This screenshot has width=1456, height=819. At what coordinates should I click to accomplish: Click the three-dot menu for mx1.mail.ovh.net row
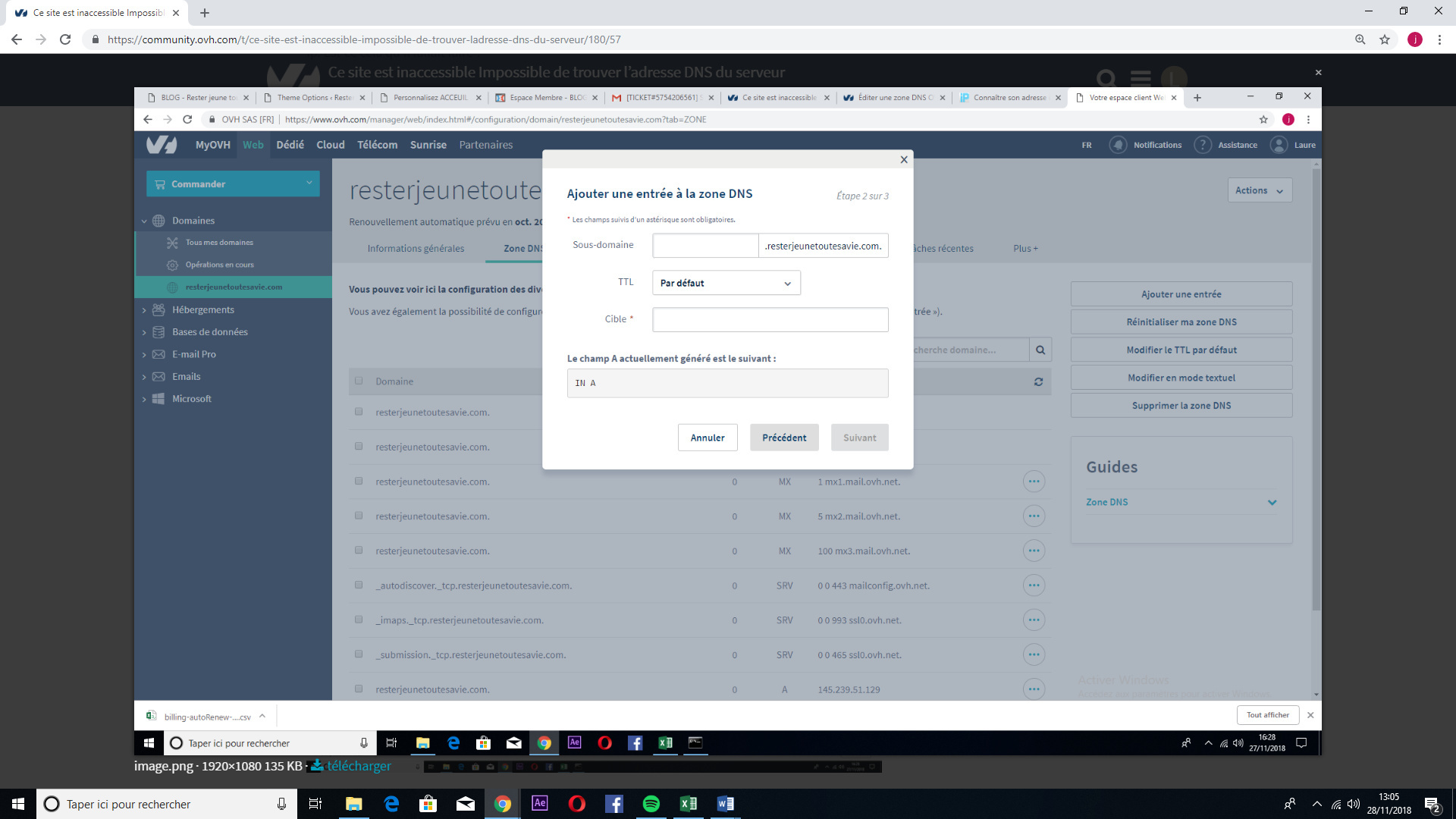pos(1034,482)
